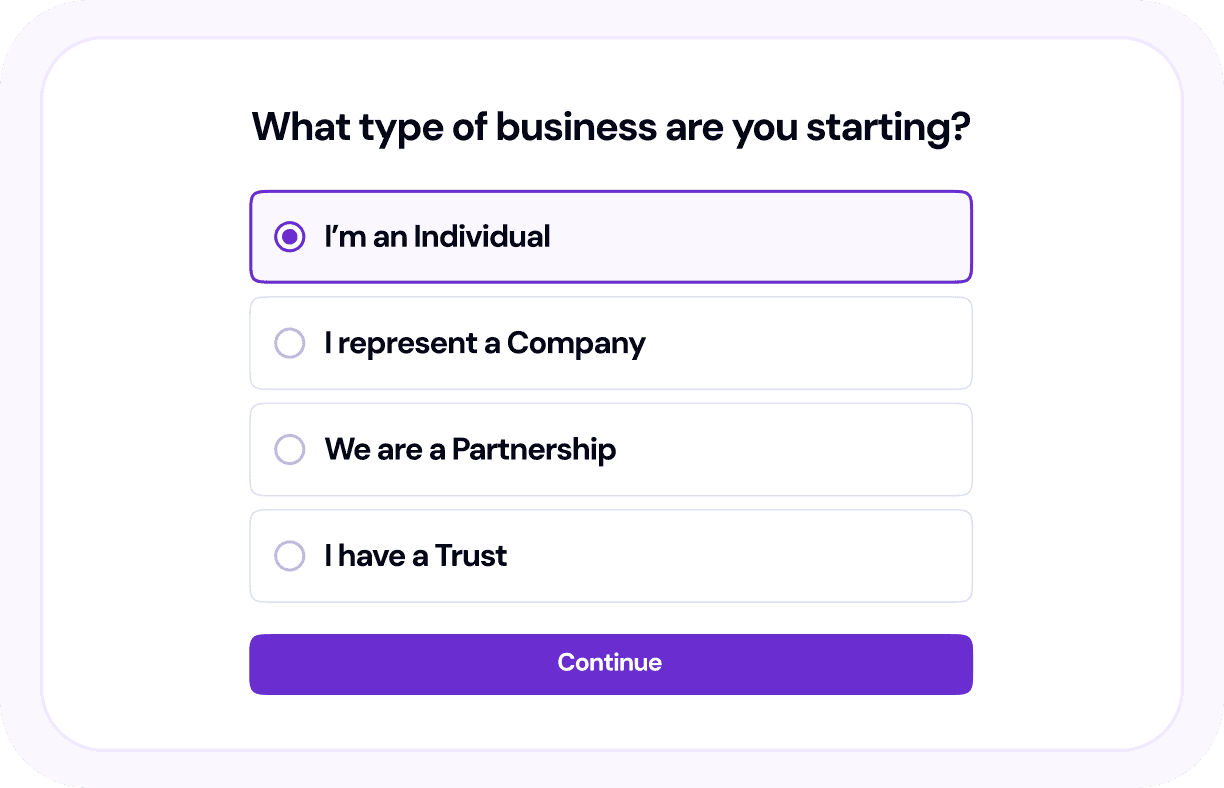The image size is (1224, 788).
Task: Click the empty radio beside Partnership
Action: click(x=290, y=450)
